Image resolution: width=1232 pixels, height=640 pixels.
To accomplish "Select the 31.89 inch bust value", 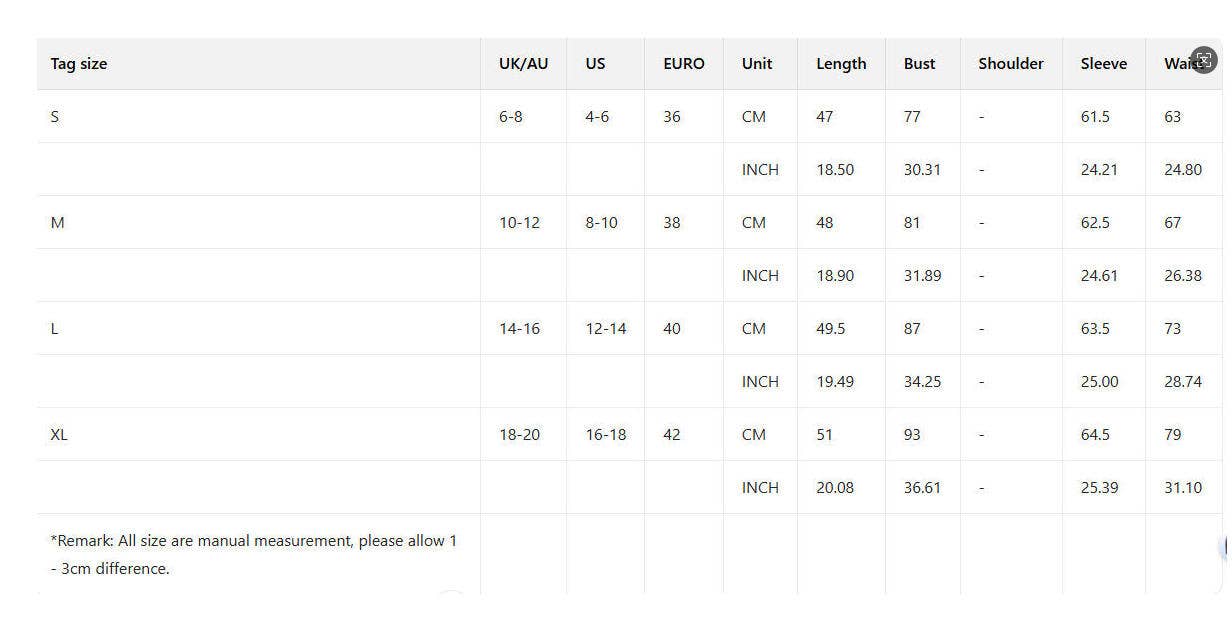I will click(922, 276).
